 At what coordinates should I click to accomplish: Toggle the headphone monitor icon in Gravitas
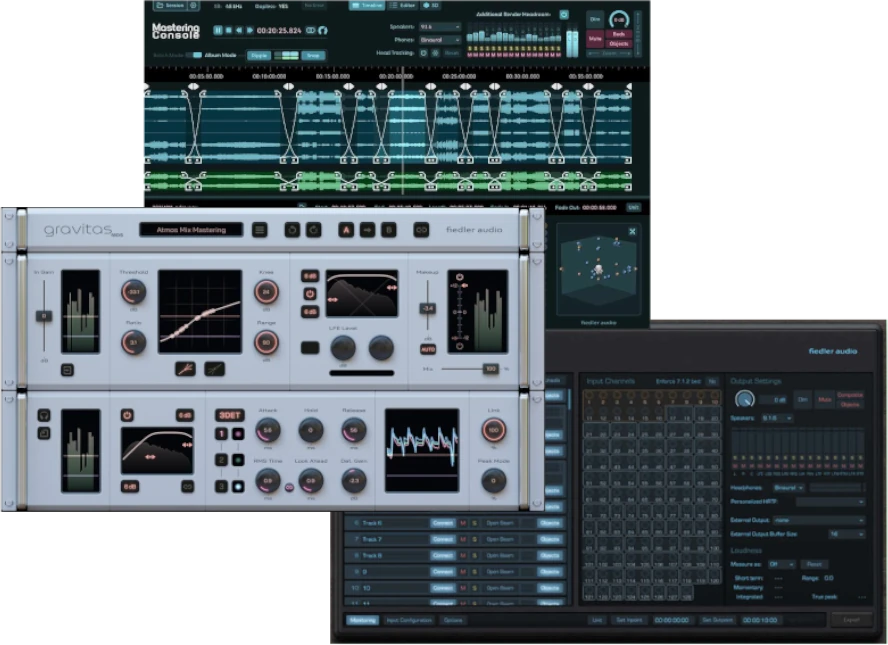pos(44,415)
